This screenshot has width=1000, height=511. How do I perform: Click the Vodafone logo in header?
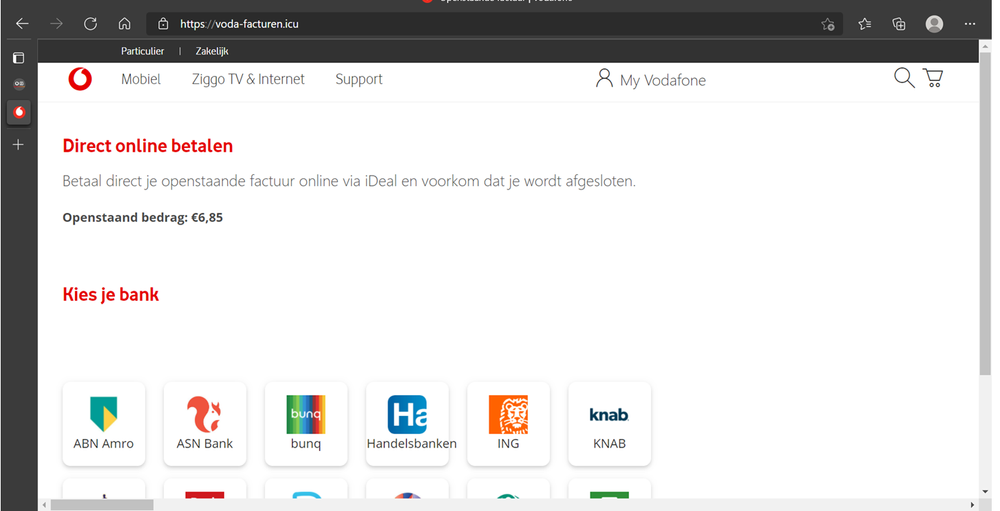click(x=80, y=79)
